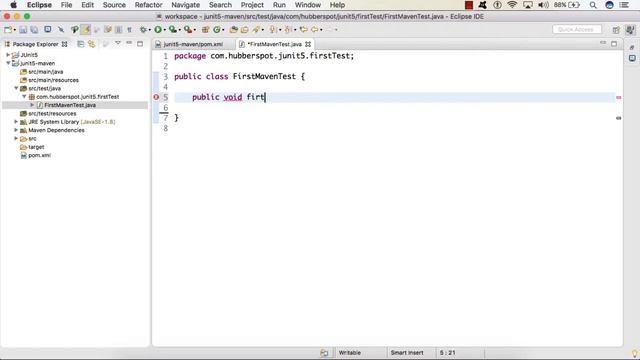Screen dimensions: 640x360
Task: Click the Search flashlight icon
Action: 256,29
